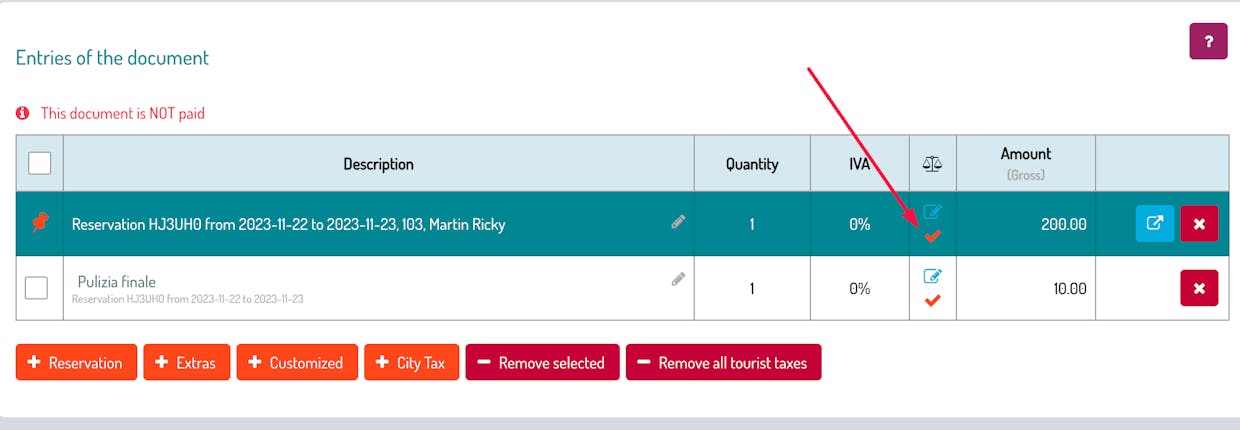Image resolution: width=1240 pixels, height=430 pixels.
Task: Open the purple question mark help button
Action: pos(1208,42)
